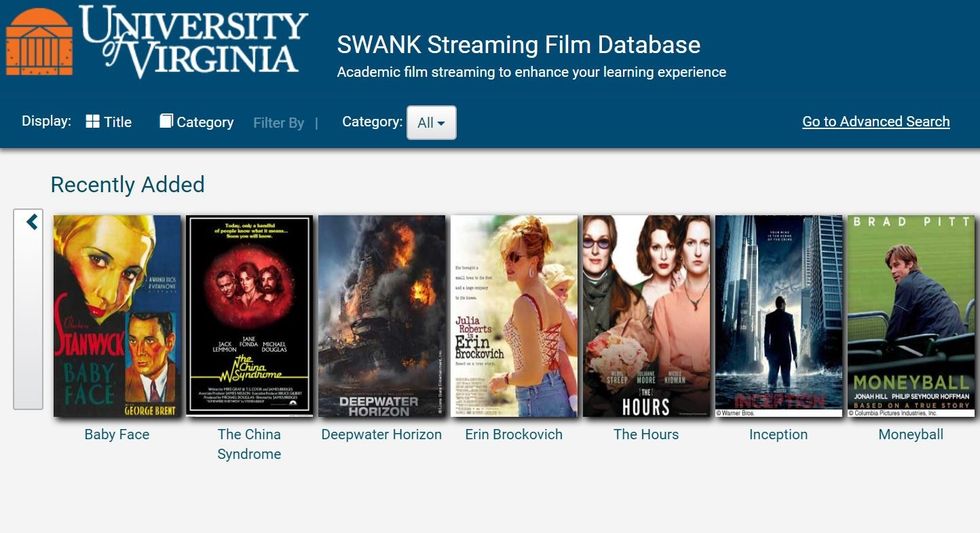Click the Moneyball poster image

911,316
